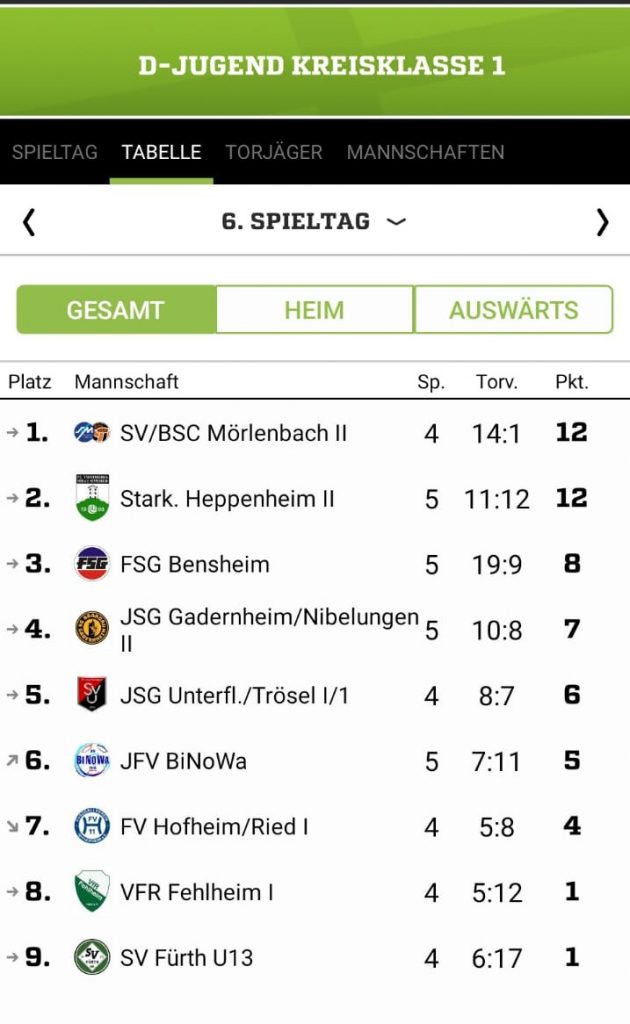Viewport: 630px width, 1024px height.
Task: Switch to the MANNSCHAFTEN tab
Action: [x=425, y=152]
